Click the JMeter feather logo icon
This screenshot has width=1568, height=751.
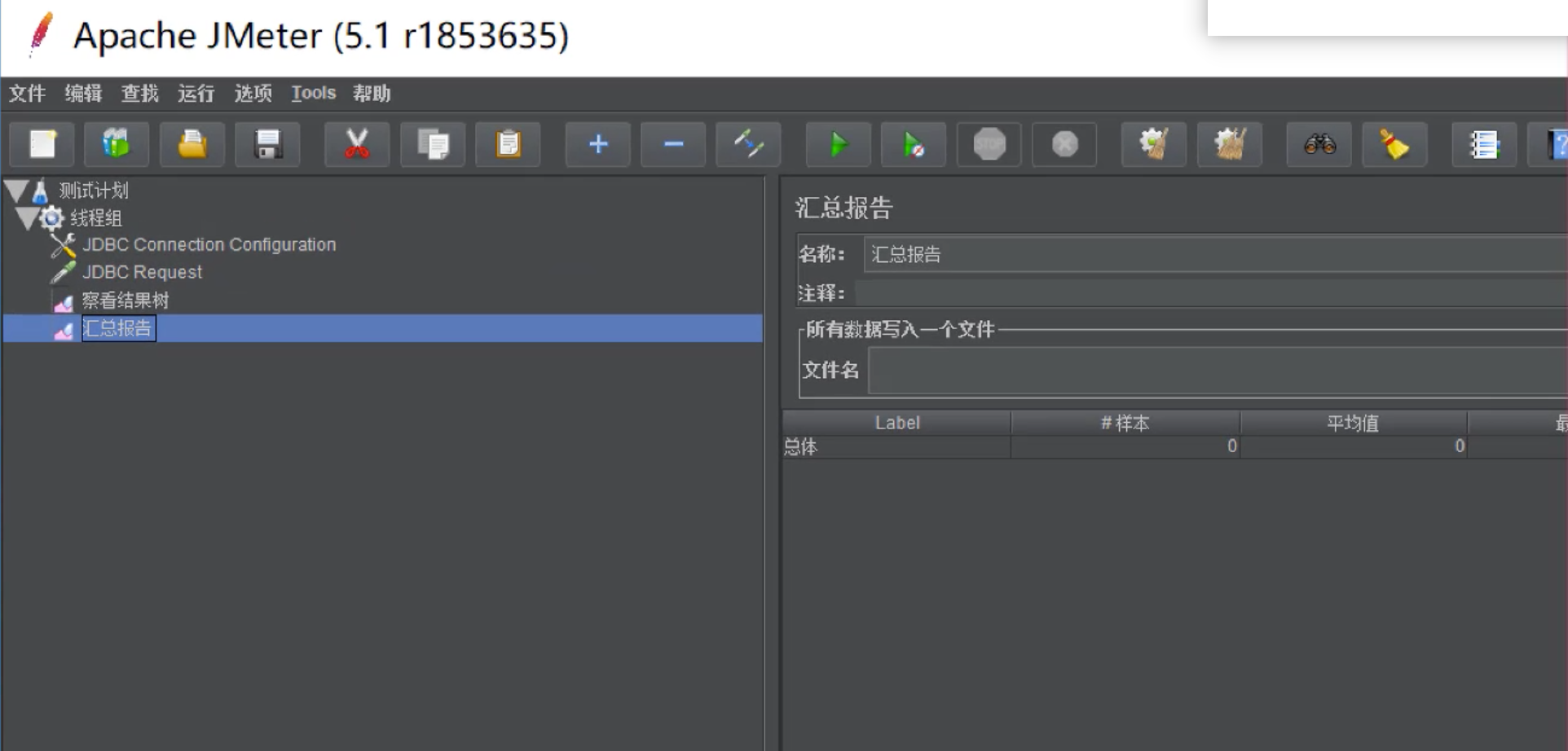point(40,35)
